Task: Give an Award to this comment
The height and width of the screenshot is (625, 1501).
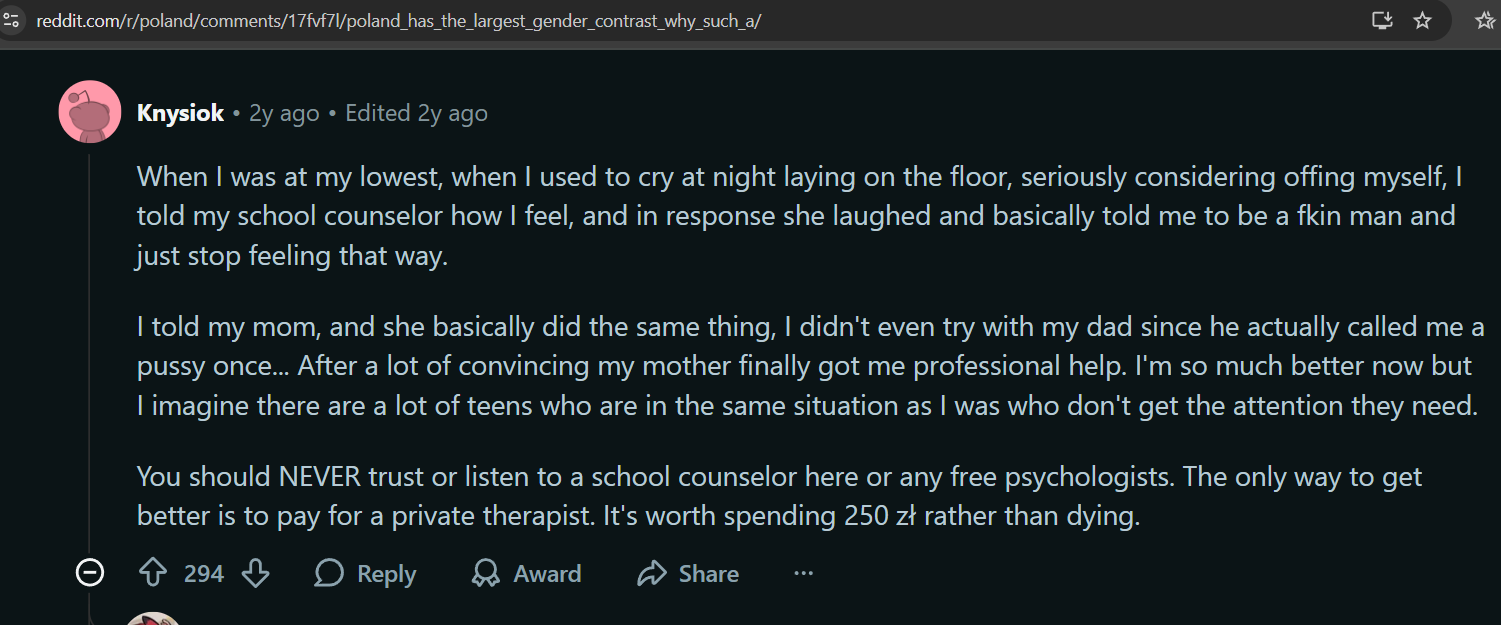Action: click(x=526, y=573)
